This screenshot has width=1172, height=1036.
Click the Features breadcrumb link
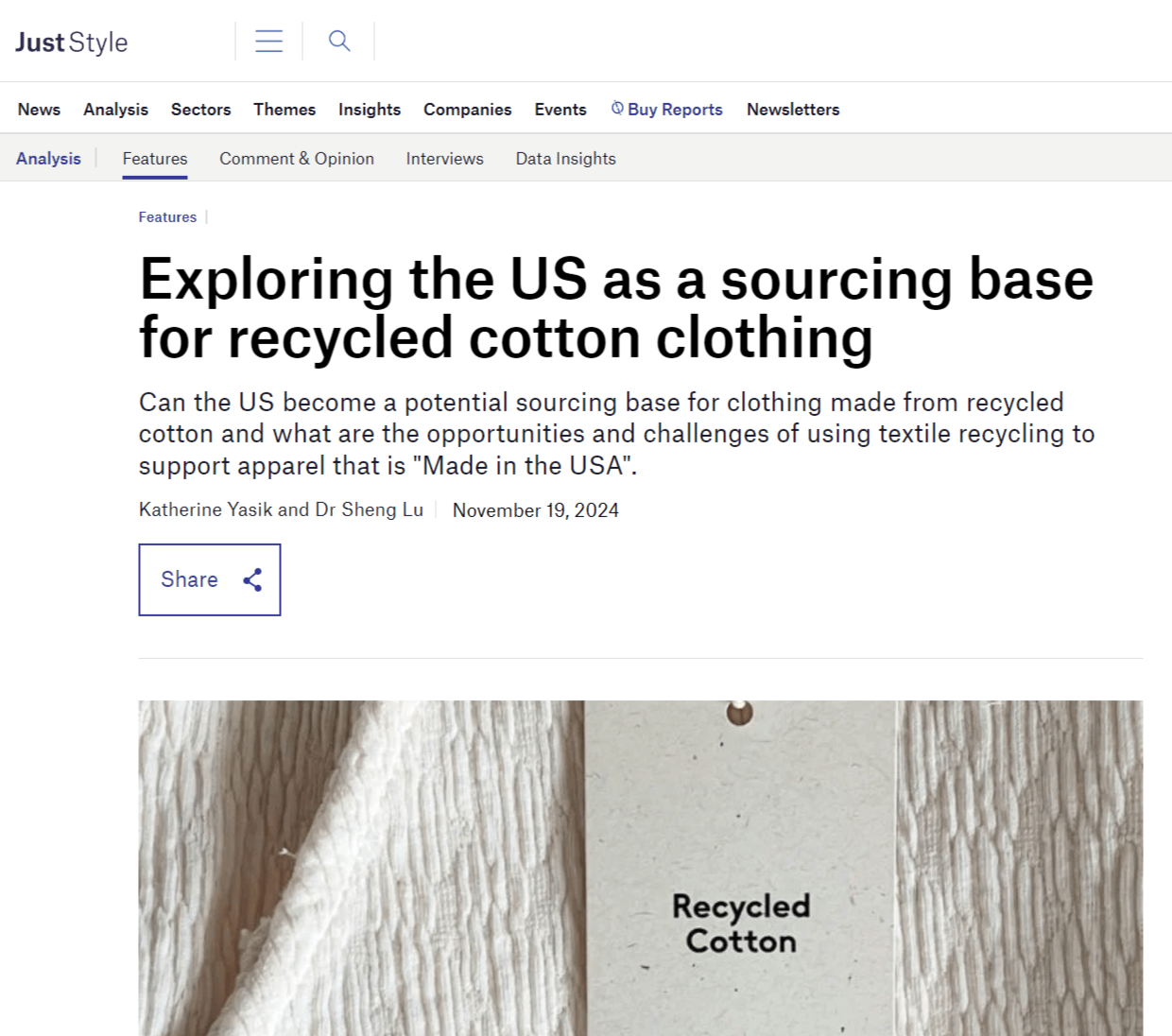coord(167,217)
